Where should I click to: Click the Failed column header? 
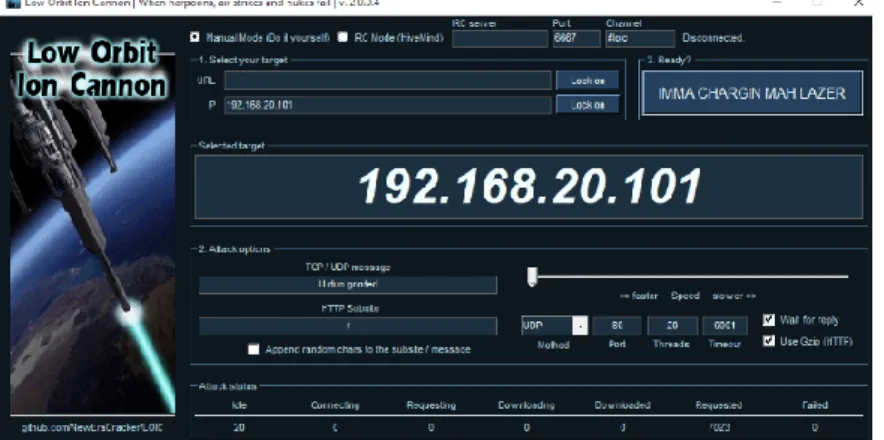coord(815,405)
